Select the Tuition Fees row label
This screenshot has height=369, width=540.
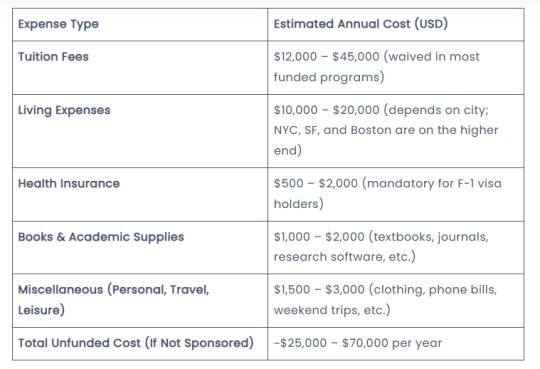coord(53,57)
